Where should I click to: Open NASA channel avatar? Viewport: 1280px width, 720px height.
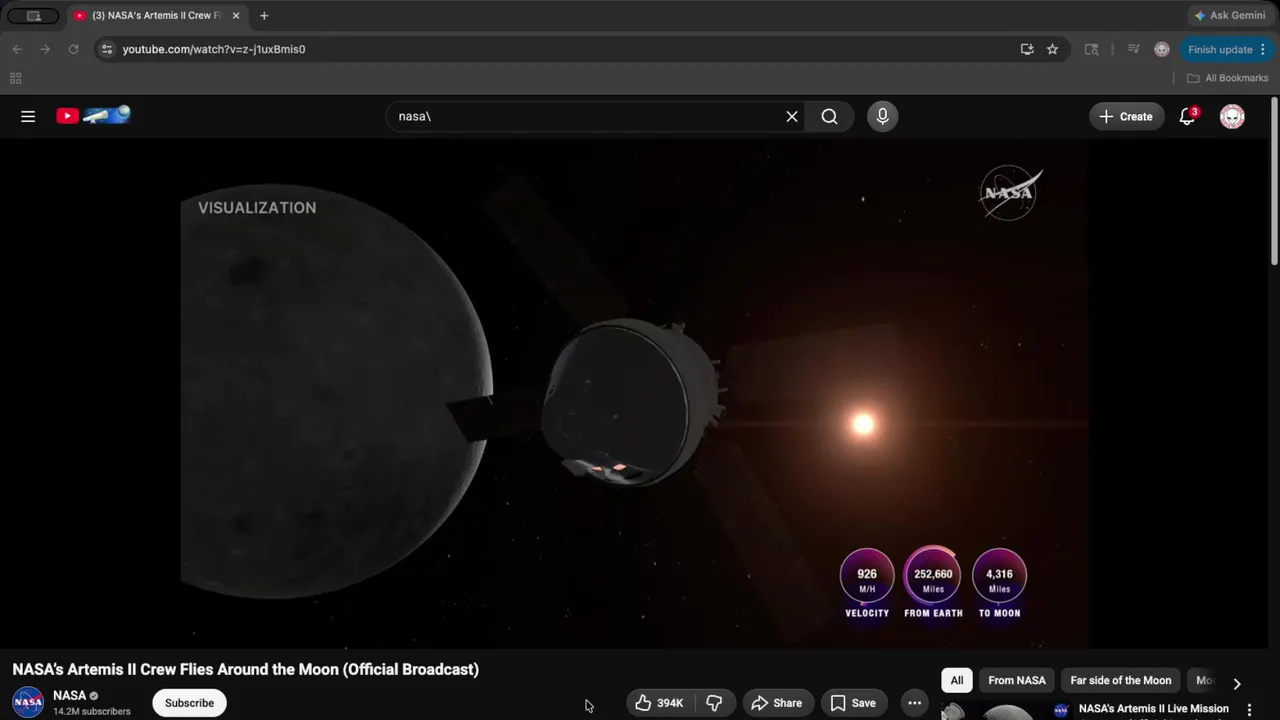tap(28, 702)
